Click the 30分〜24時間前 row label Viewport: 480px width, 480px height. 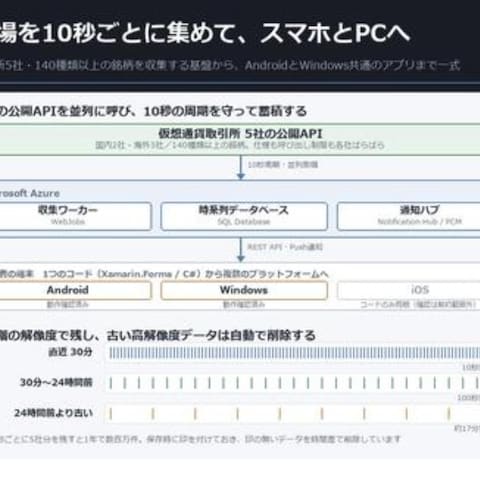tap(56, 382)
